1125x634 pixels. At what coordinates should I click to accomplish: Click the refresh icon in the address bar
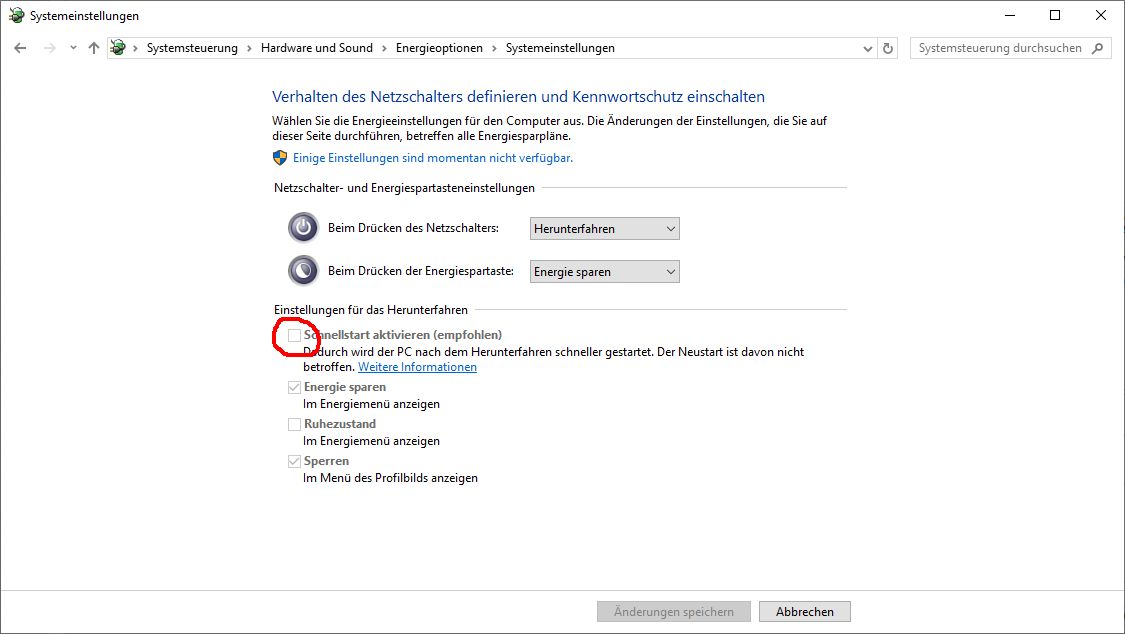(888, 47)
